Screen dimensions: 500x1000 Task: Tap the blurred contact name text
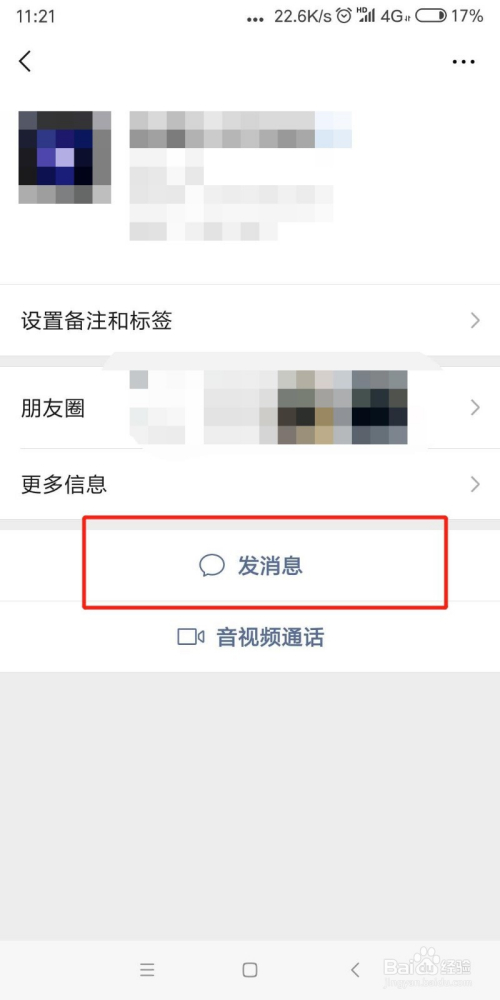(240, 130)
